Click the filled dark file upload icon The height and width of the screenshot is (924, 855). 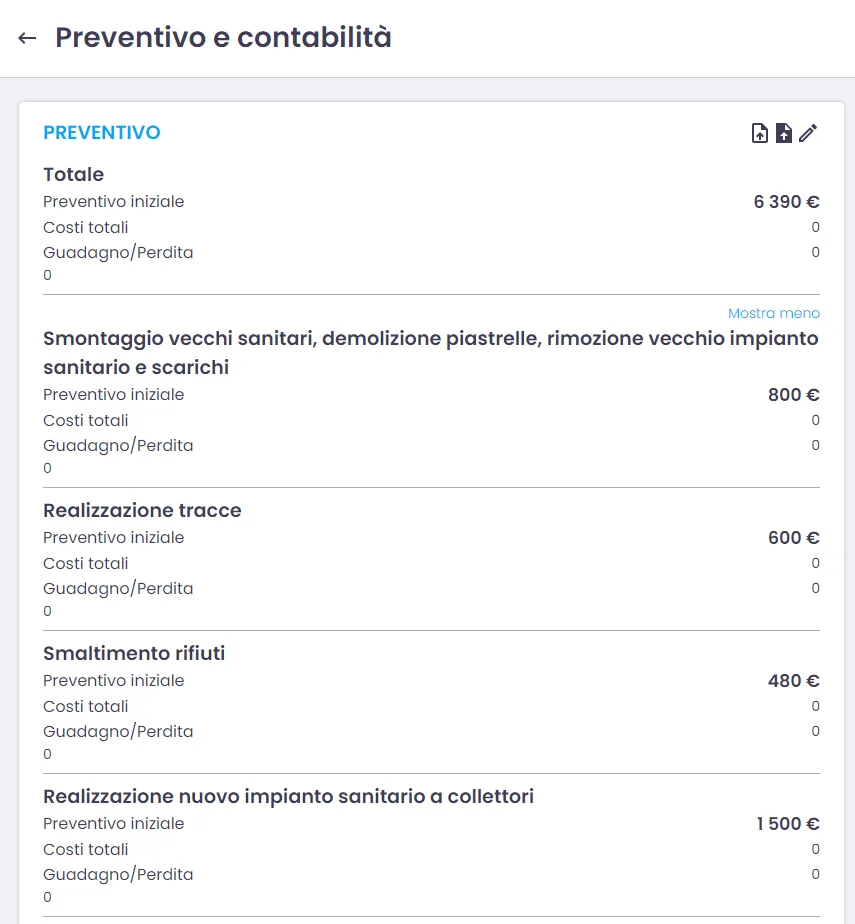(x=784, y=133)
